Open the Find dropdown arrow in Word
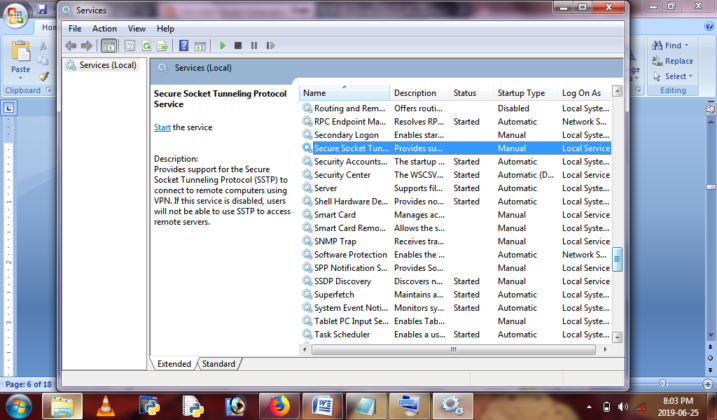Viewport: 717px width, 420px height. (x=687, y=45)
